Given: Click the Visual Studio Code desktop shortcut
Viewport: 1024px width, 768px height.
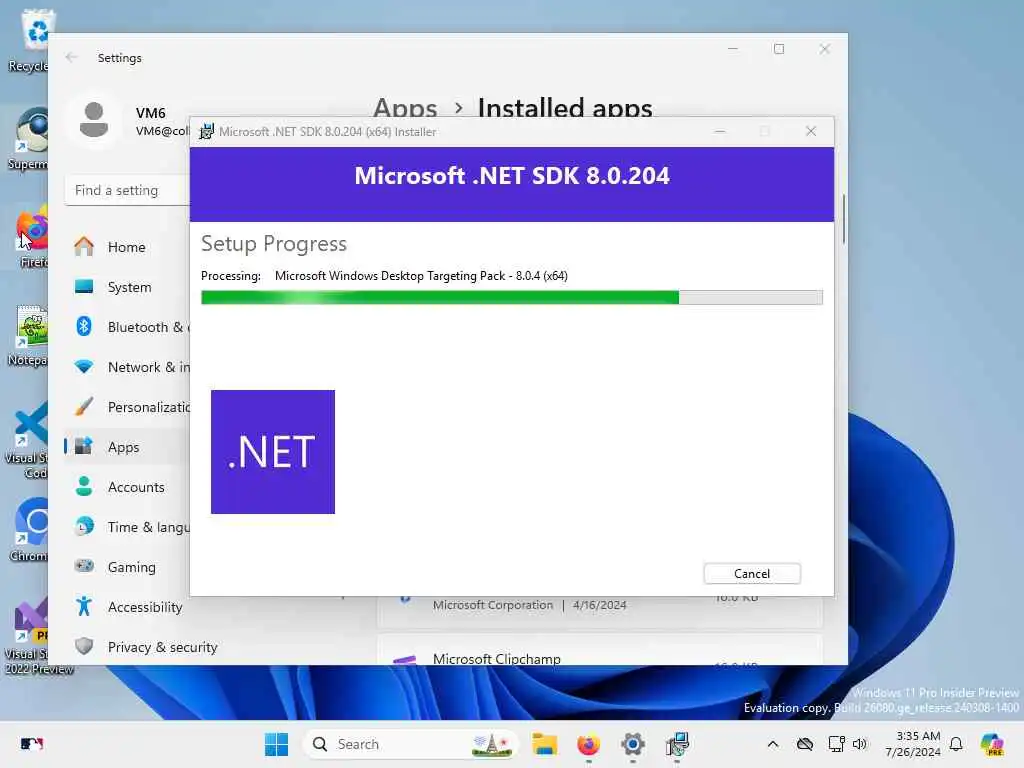Looking at the screenshot, I should pyautogui.click(x=27, y=440).
